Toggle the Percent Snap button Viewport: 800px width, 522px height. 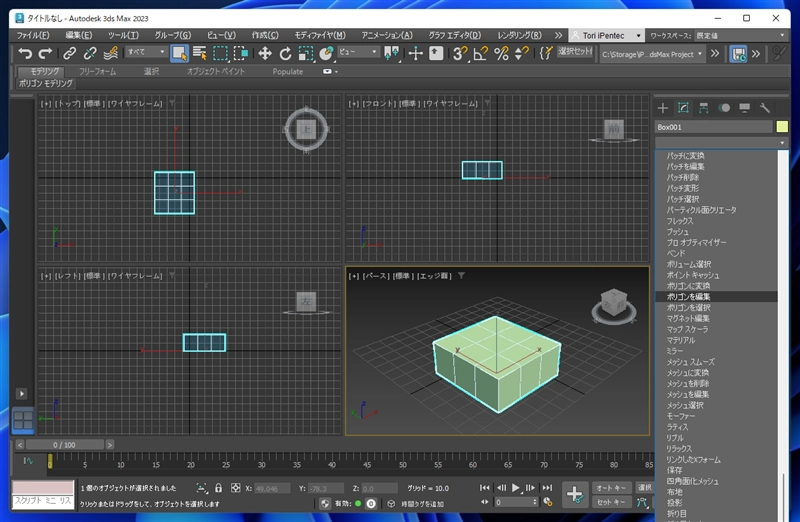(501, 53)
